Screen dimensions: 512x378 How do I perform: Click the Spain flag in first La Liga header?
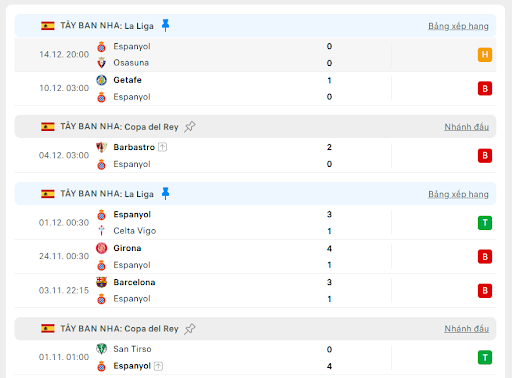point(48,26)
